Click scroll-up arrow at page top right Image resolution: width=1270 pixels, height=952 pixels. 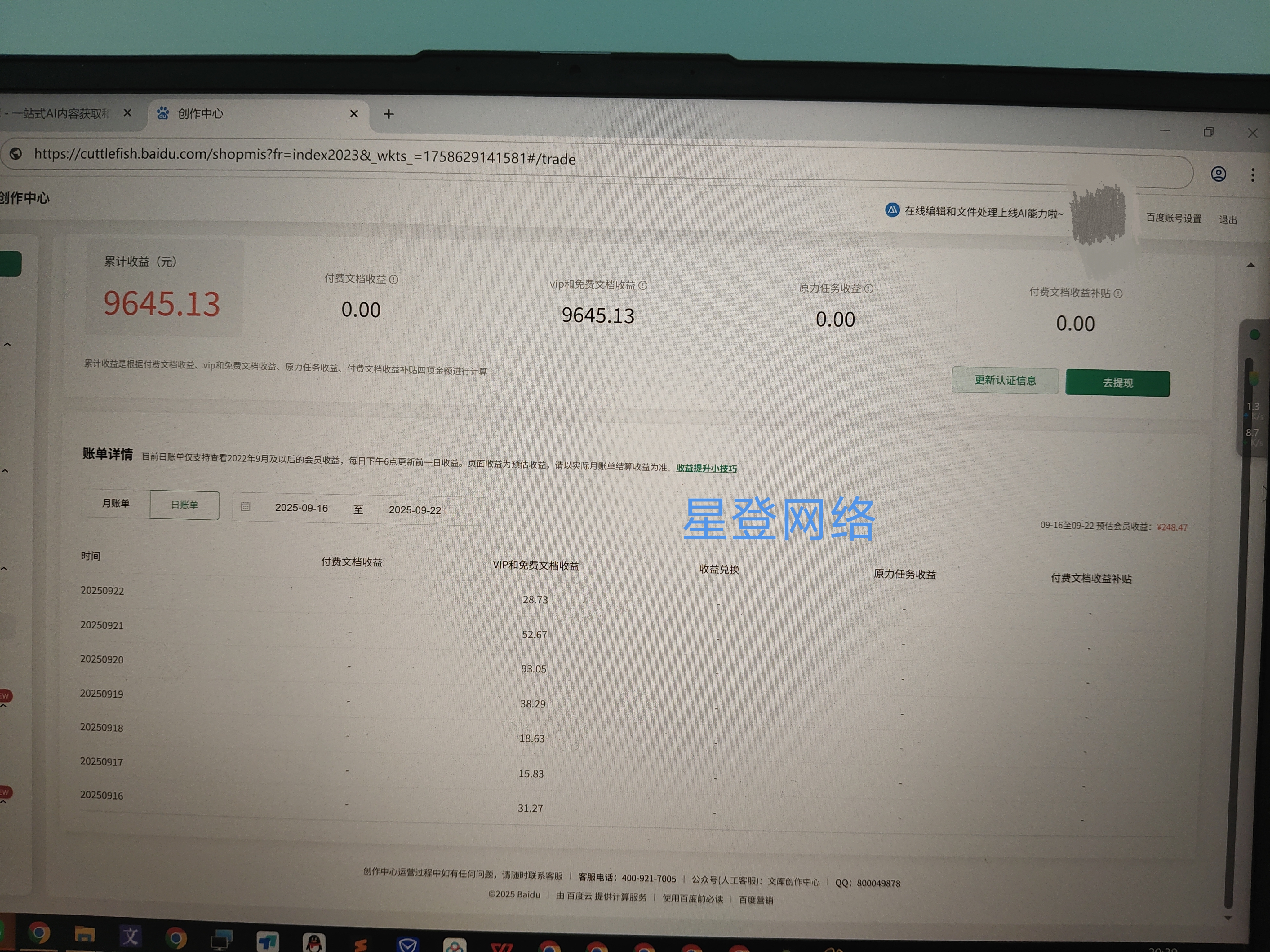click(x=1250, y=265)
